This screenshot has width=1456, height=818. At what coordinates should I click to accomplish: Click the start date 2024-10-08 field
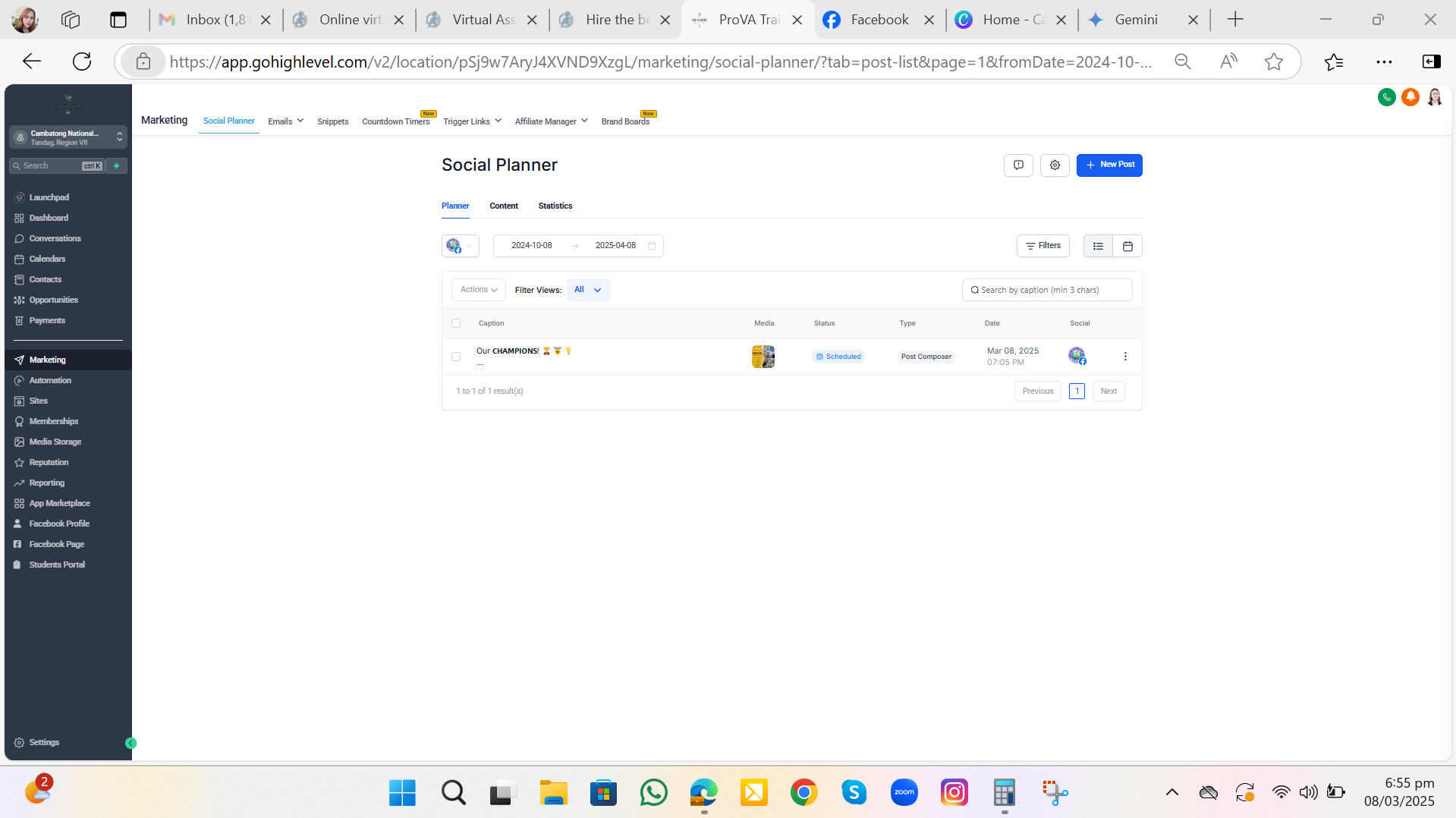point(532,246)
